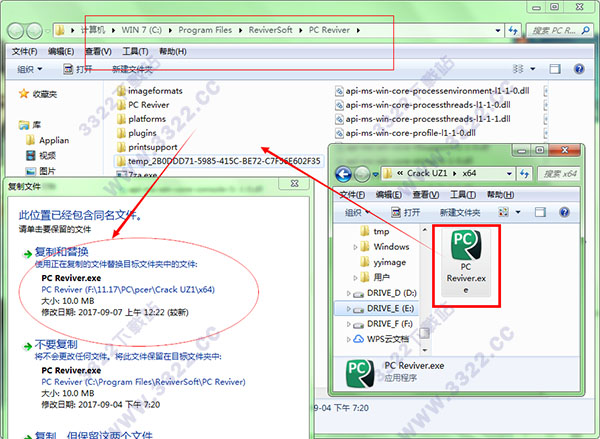The image size is (600, 439).
Task: Expand the 用户 folder in x64 tree
Action: (355, 277)
